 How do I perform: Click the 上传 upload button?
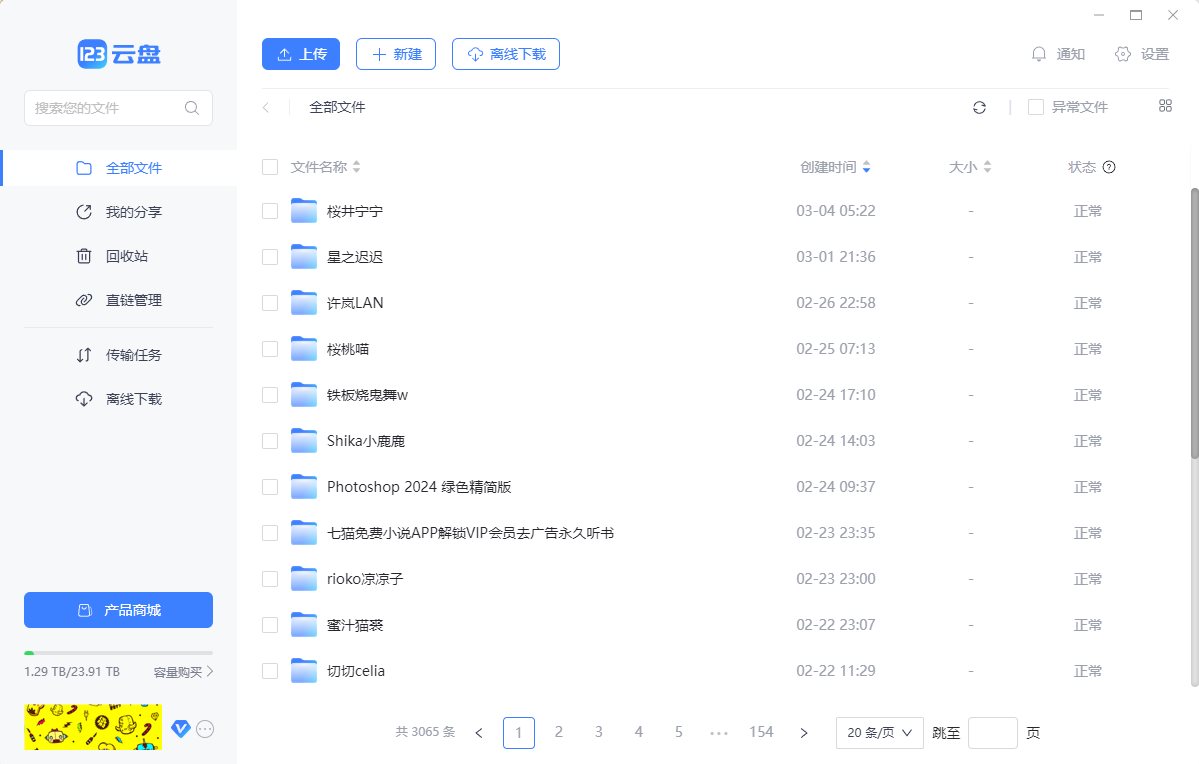301,54
